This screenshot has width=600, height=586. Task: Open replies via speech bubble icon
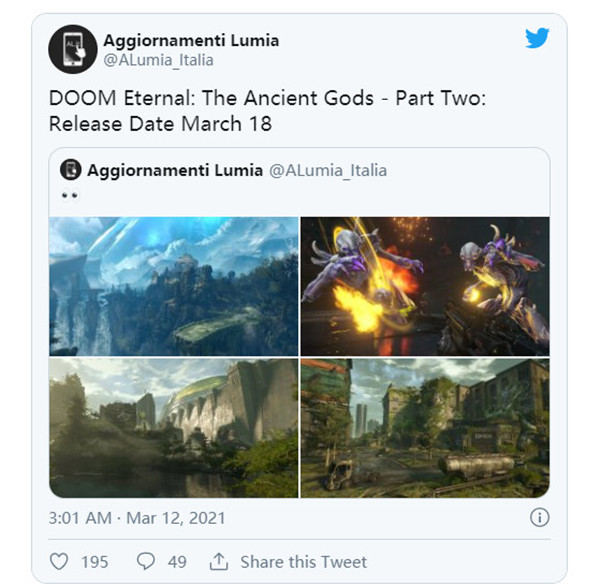coord(146,561)
